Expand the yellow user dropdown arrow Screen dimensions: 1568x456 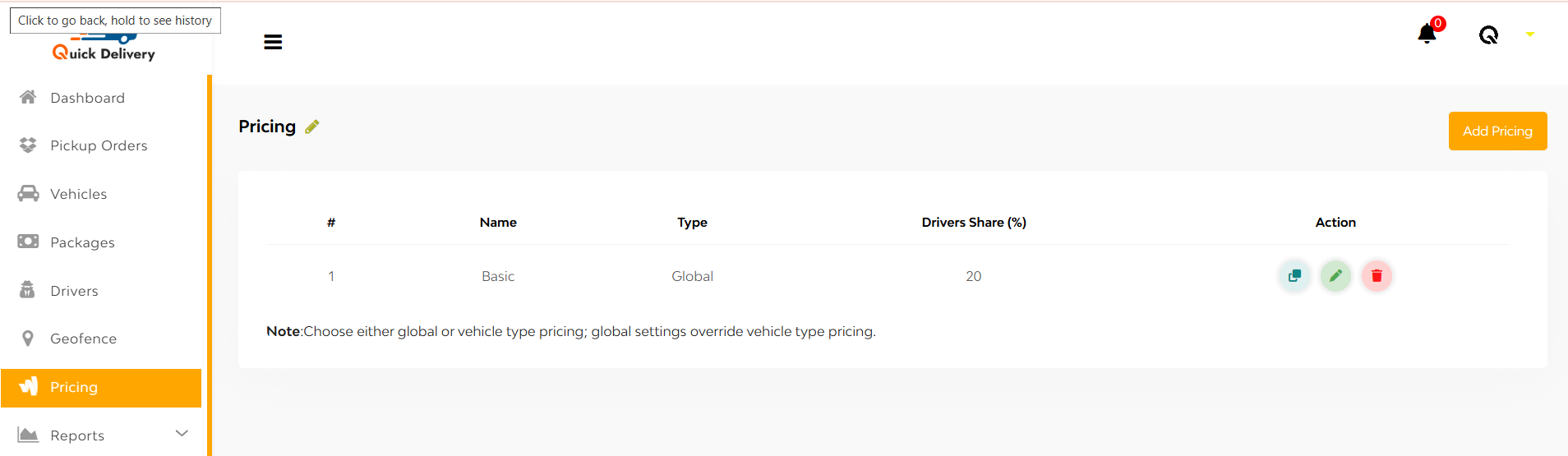pyautogui.click(x=1529, y=35)
